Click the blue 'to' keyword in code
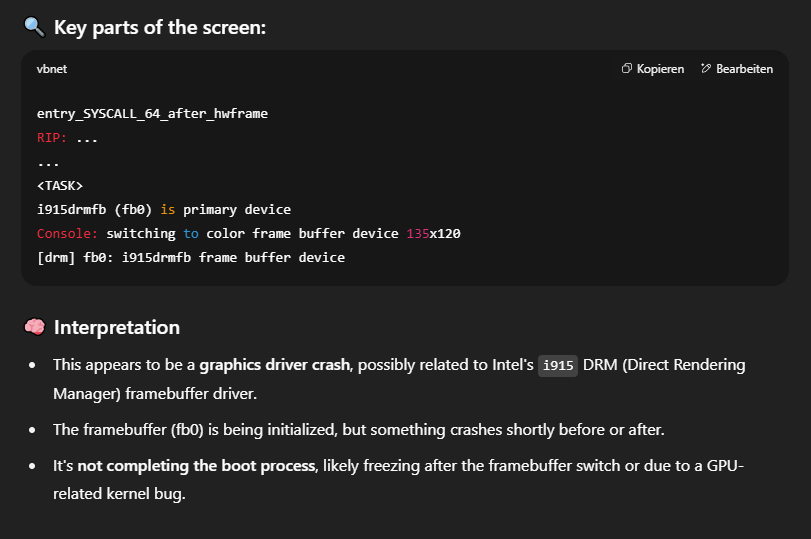Screen dimensions: 811x539 tap(191, 233)
